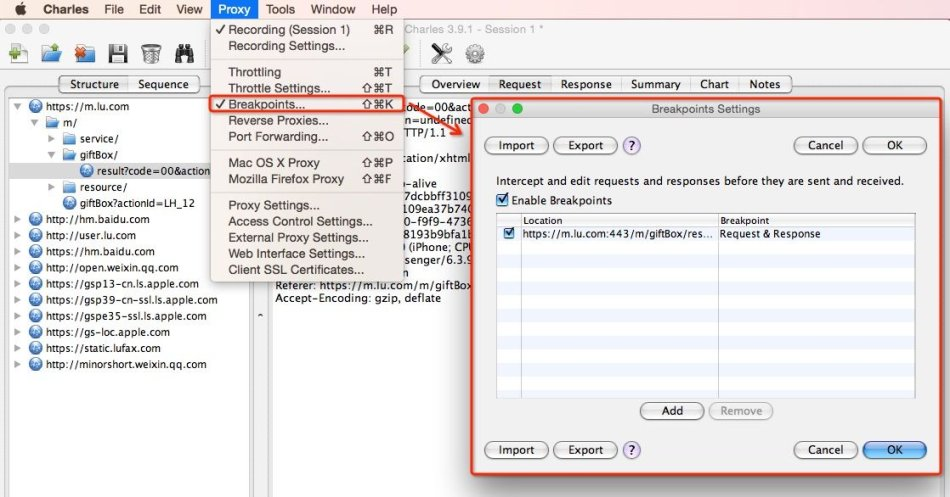Click the bottom Export button

pos(585,450)
